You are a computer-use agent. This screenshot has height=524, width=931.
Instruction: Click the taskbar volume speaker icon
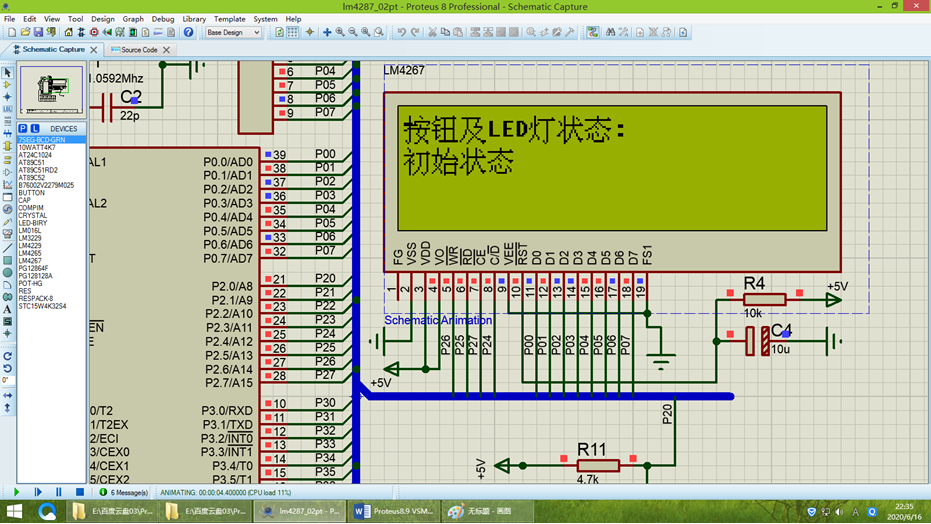[839, 512]
